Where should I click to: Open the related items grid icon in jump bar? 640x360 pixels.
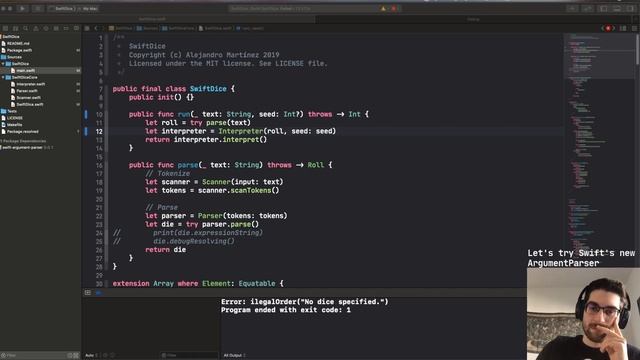point(87,28)
